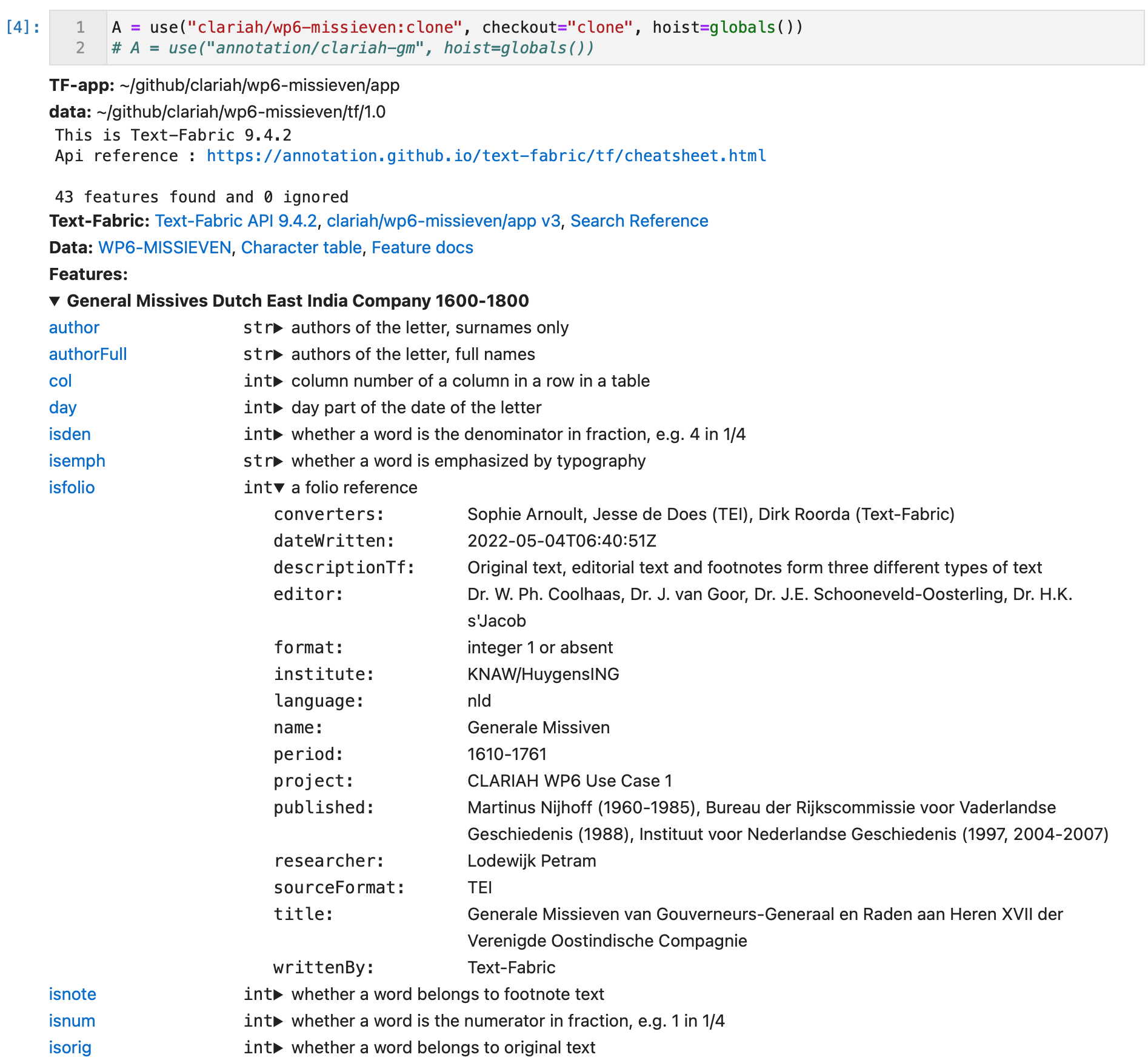Screen dimensions: 1148x1063
Task: Select the TF-app path text
Action: tap(259, 85)
